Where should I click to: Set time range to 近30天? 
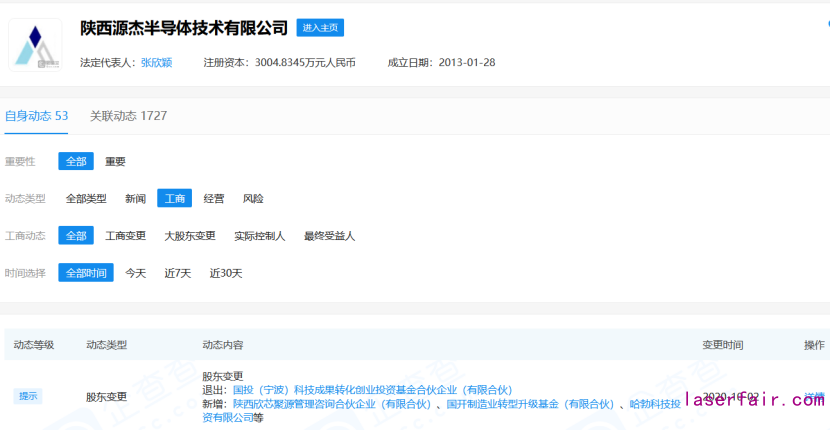tap(226, 273)
